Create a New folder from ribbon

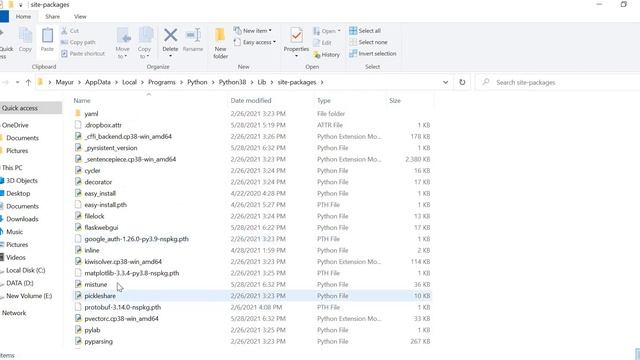220,43
